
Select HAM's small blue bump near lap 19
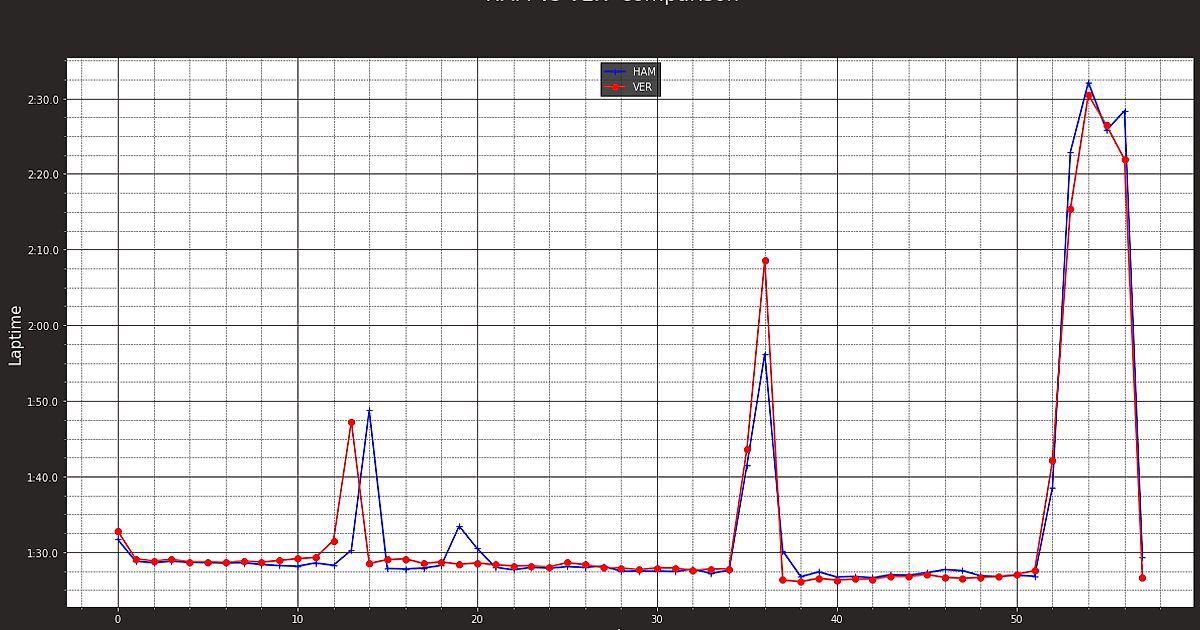[x=459, y=527]
